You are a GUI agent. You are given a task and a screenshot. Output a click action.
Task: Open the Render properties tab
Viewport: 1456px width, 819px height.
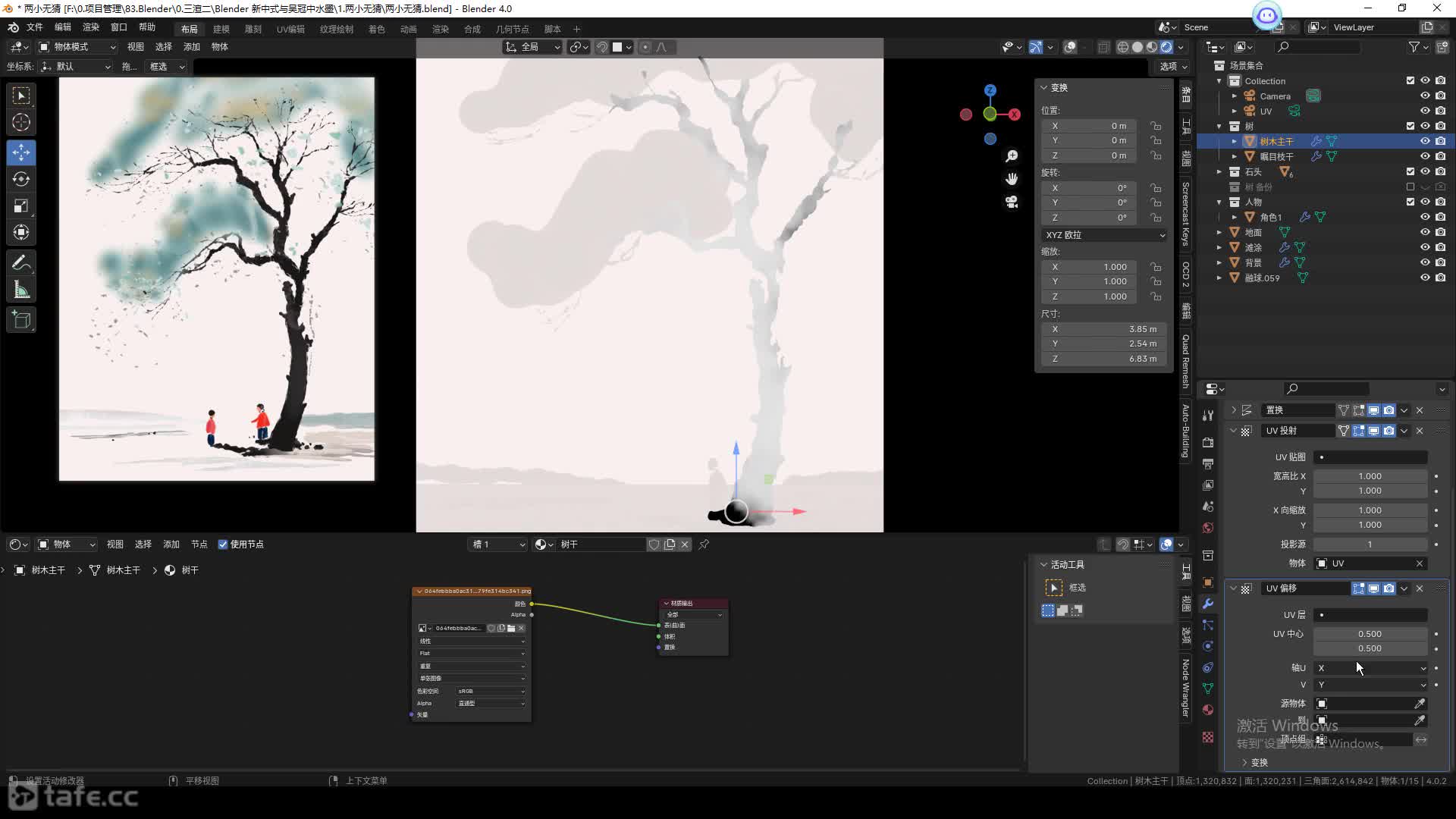click(x=1208, y=442)
